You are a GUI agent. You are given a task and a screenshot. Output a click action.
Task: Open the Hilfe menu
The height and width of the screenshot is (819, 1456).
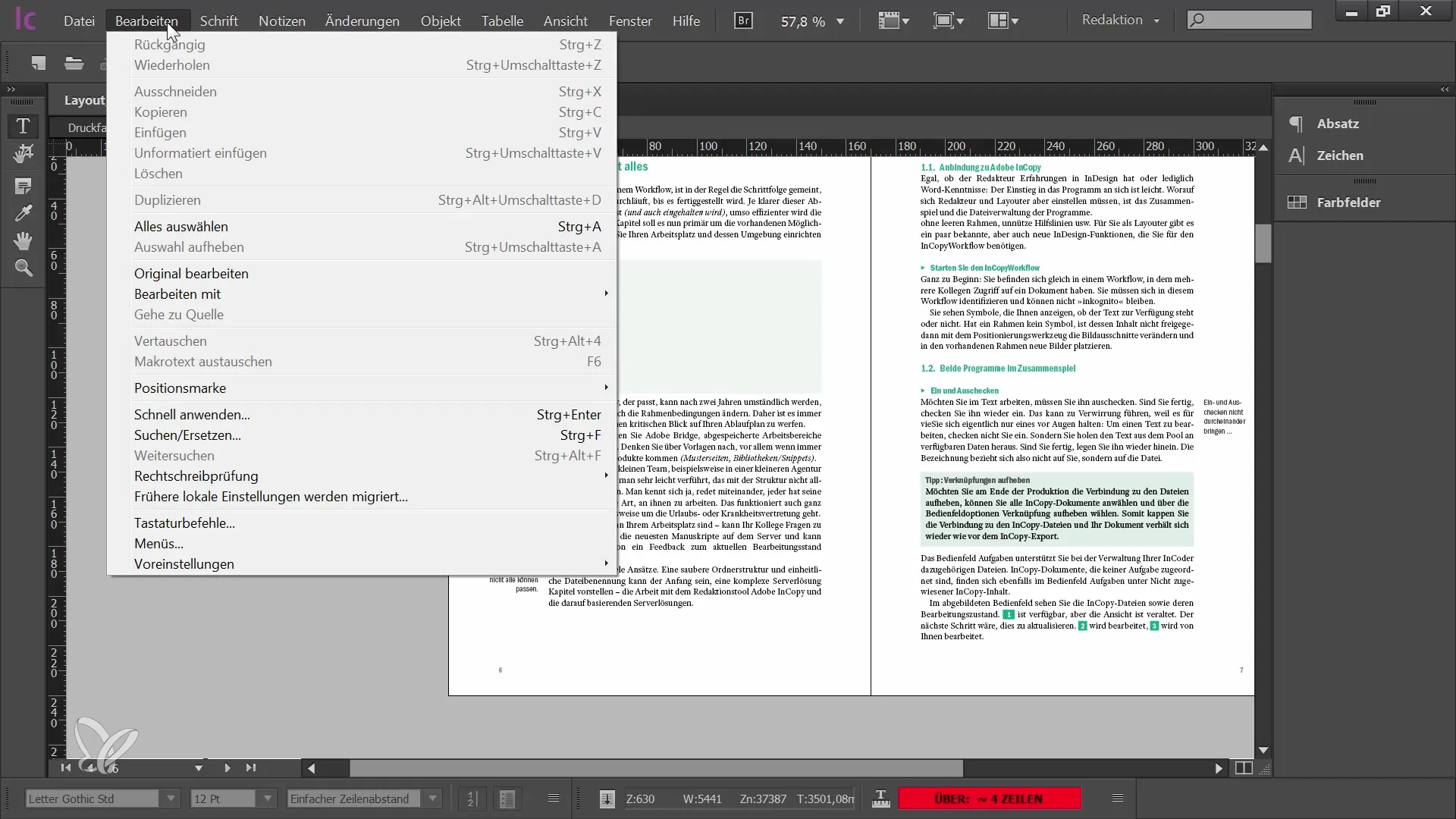686,20
